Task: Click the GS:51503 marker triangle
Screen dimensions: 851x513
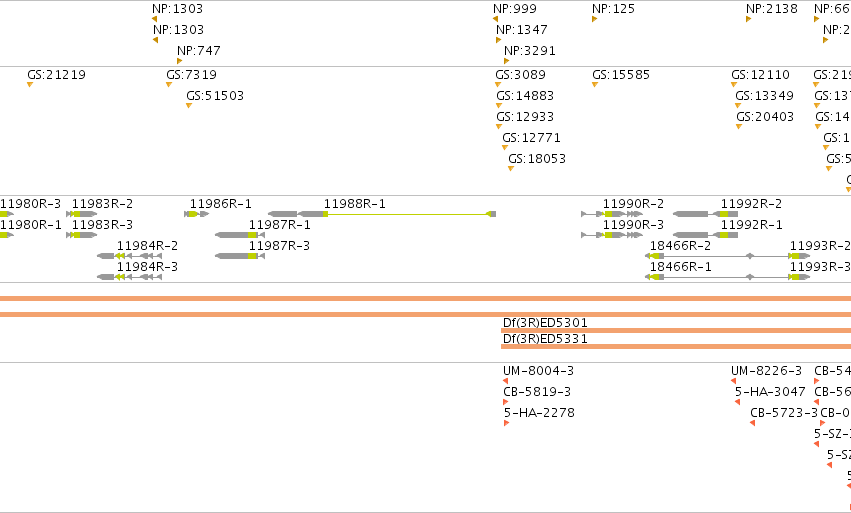Action: 189,106
